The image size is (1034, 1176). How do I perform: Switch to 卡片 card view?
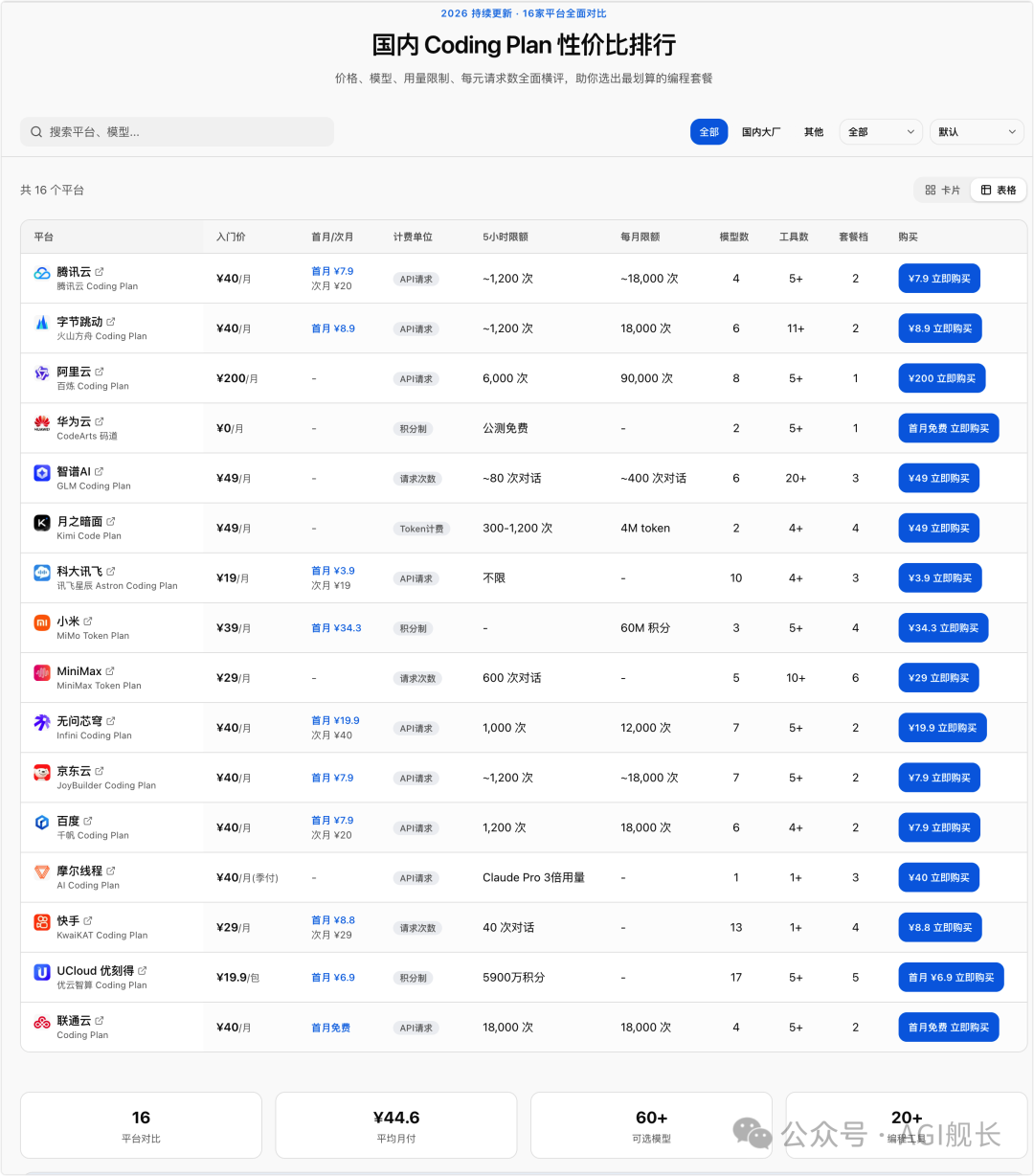pos(942,190)
